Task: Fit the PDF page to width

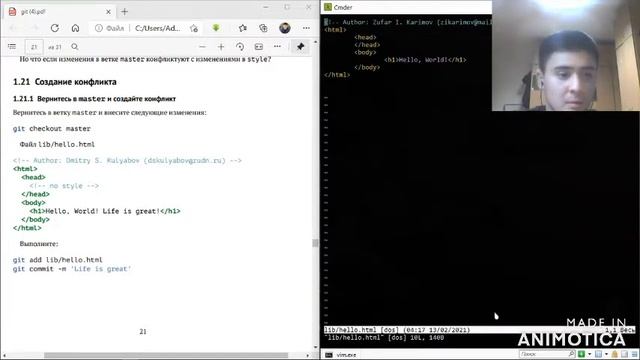Action: pos(259,47)
